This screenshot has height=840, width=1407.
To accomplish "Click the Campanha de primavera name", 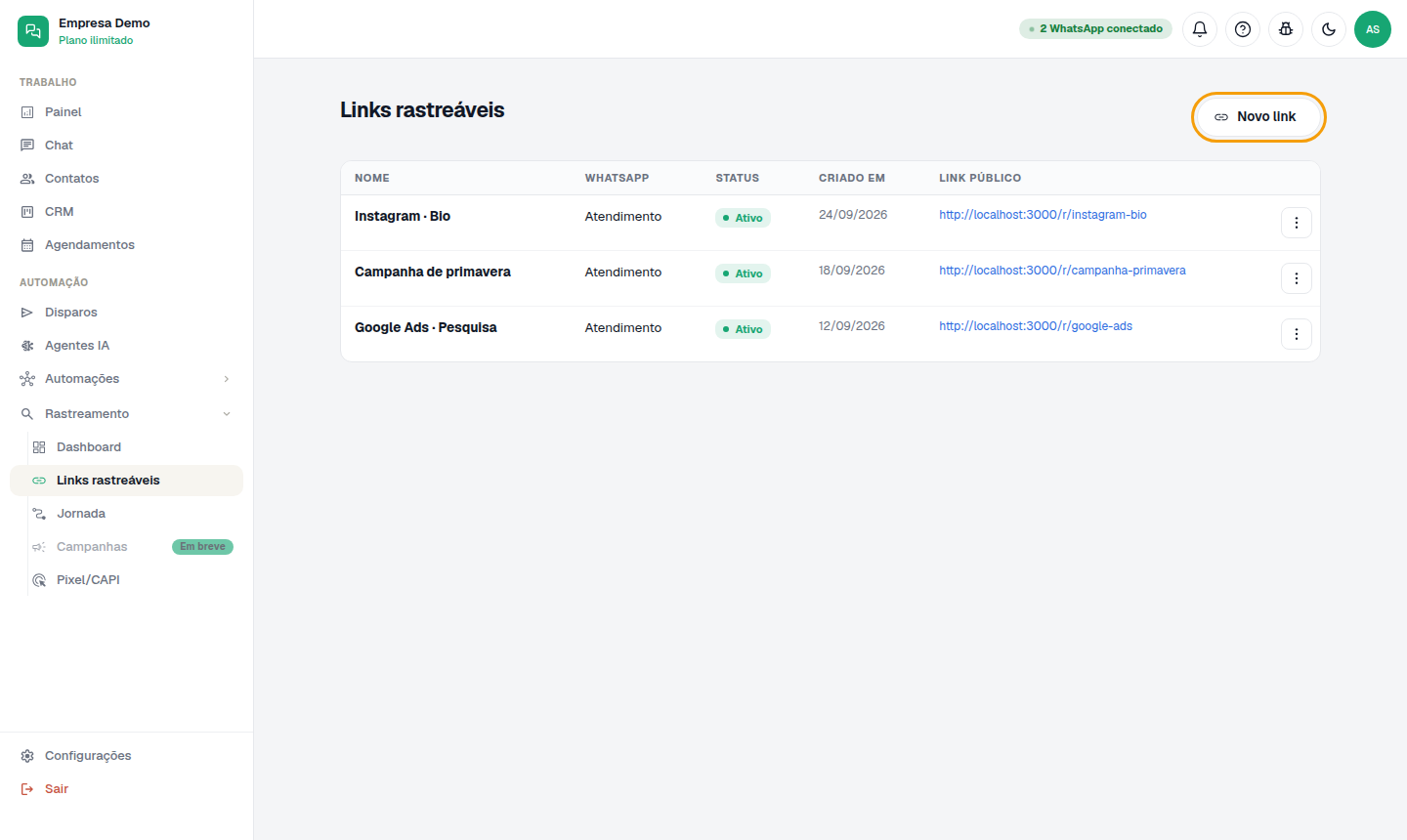I will 433,272.
